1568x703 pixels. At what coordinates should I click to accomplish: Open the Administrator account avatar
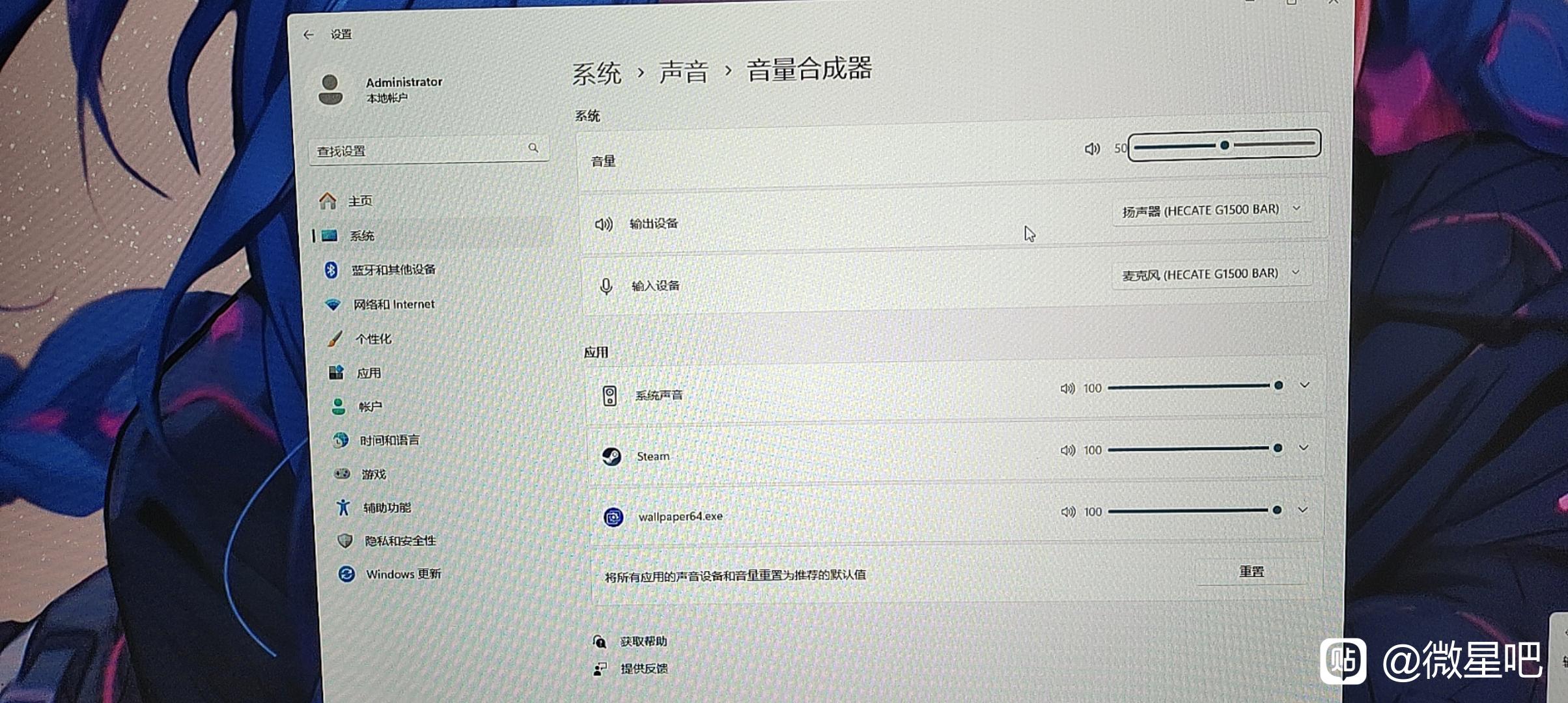tap(330, 89)
